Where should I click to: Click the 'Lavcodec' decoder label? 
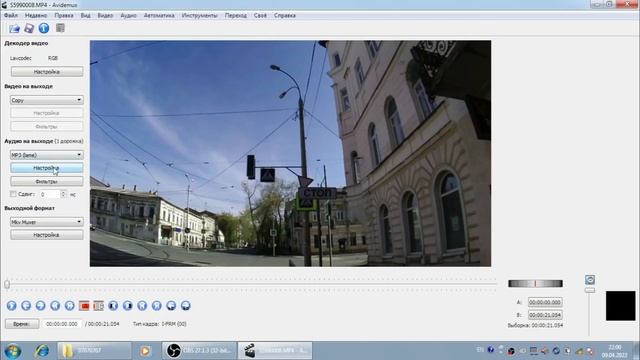tap(21, 58)
